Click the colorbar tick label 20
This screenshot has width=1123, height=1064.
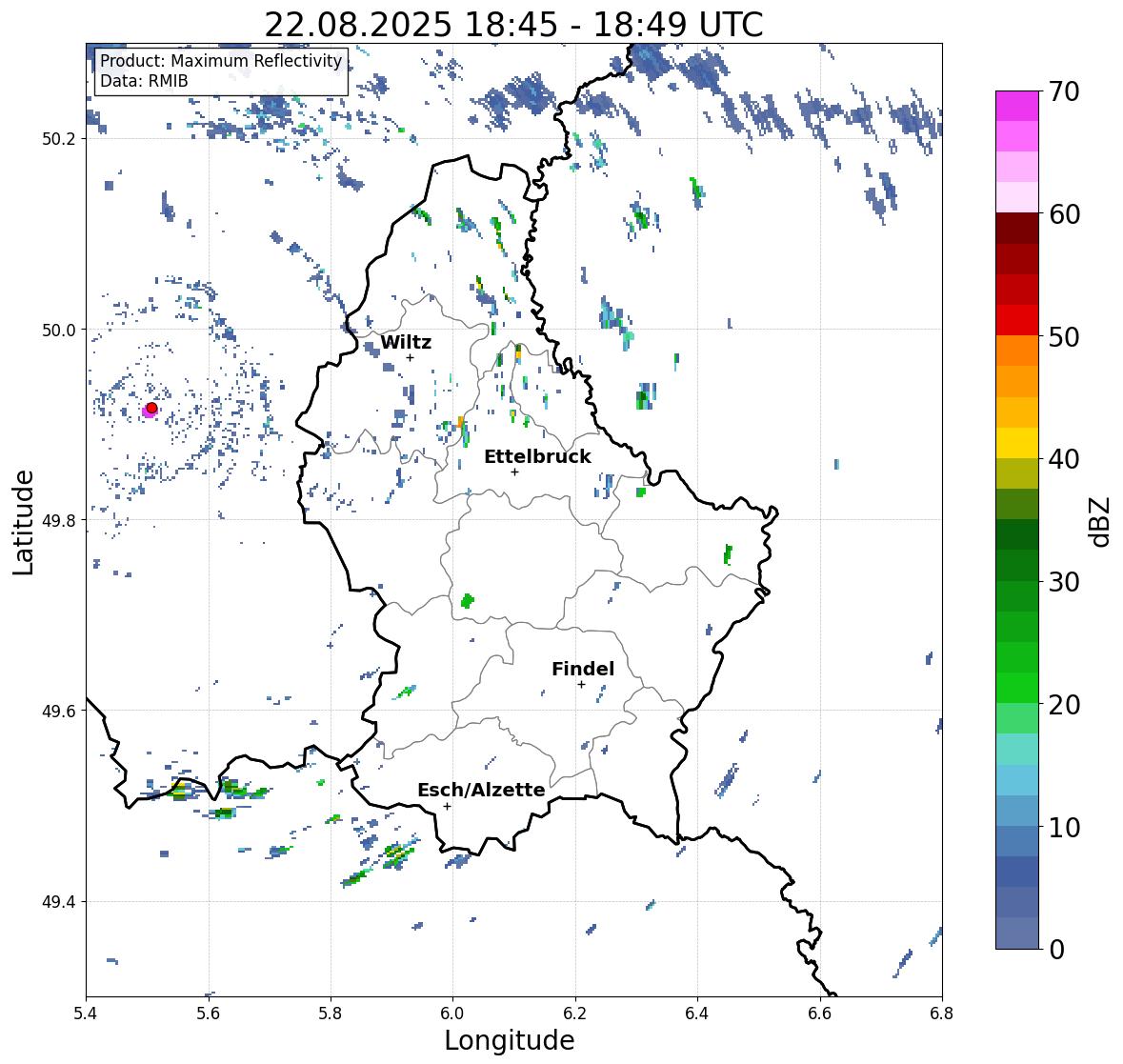tap(1064, 705)
